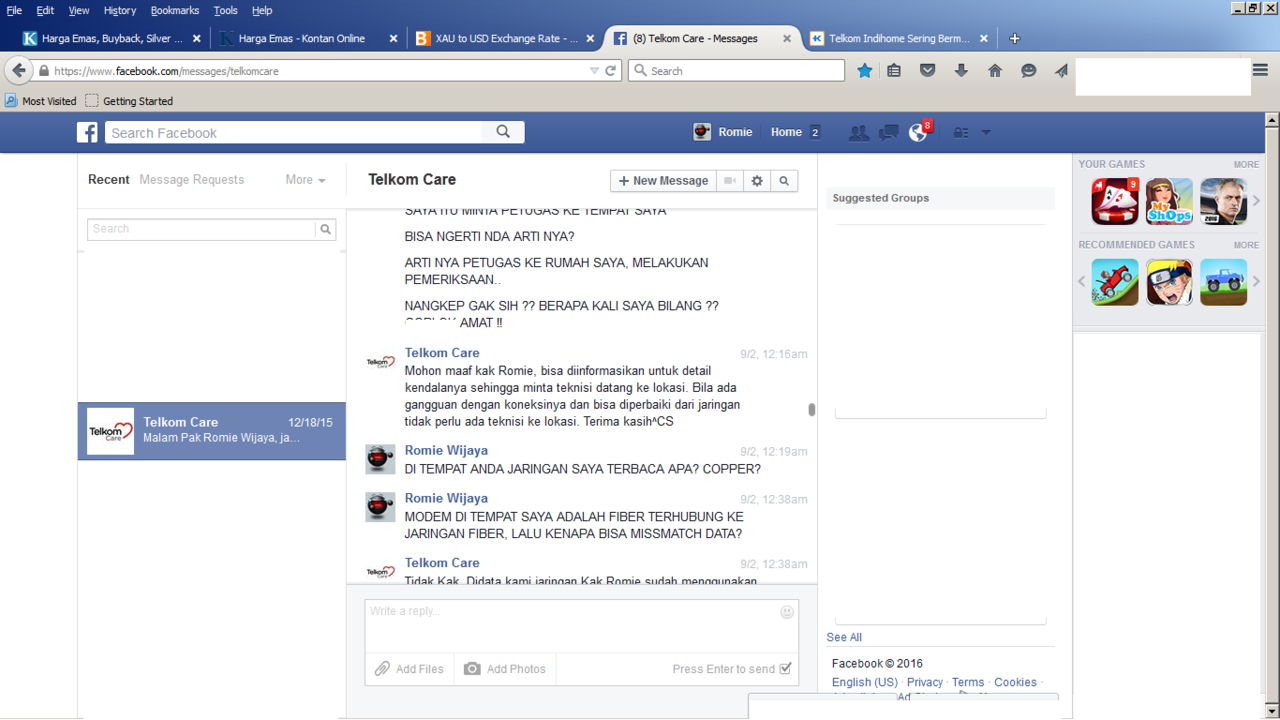Open a new browser tab with plus
This screenshot has width=1280, height=720.
1015,38
